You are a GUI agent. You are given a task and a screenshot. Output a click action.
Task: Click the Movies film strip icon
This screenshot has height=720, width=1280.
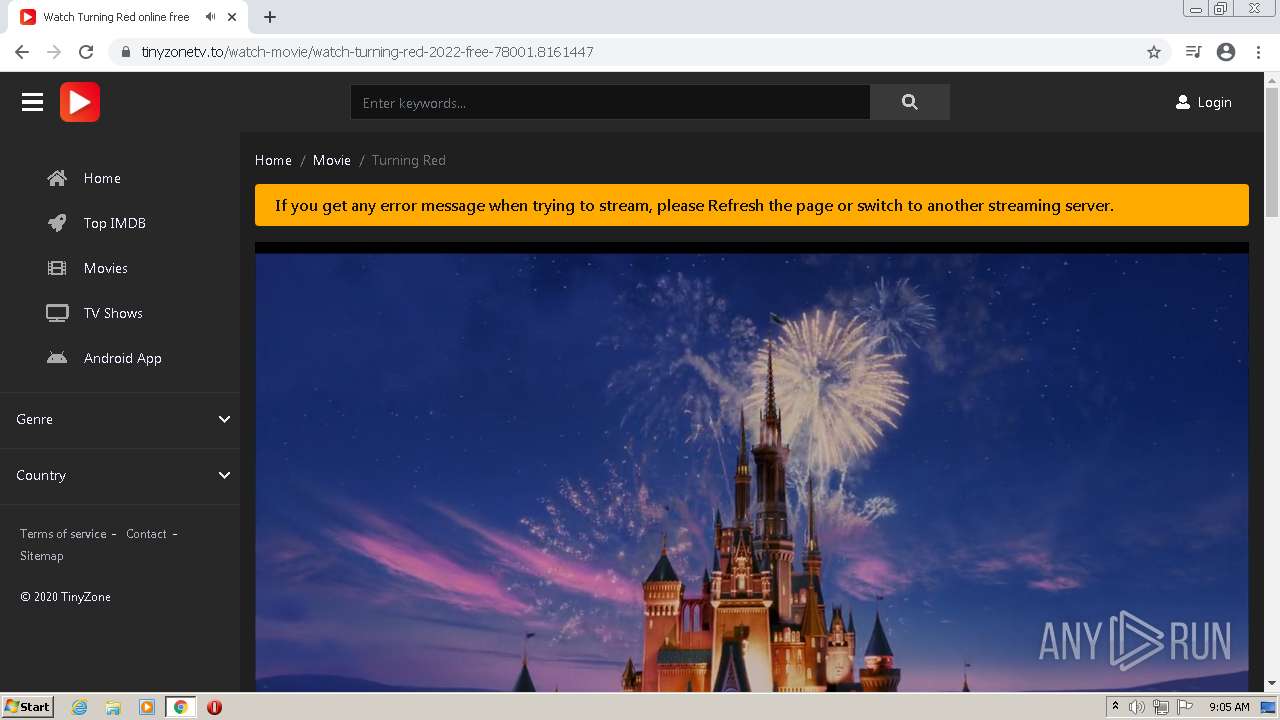point(57,268)
